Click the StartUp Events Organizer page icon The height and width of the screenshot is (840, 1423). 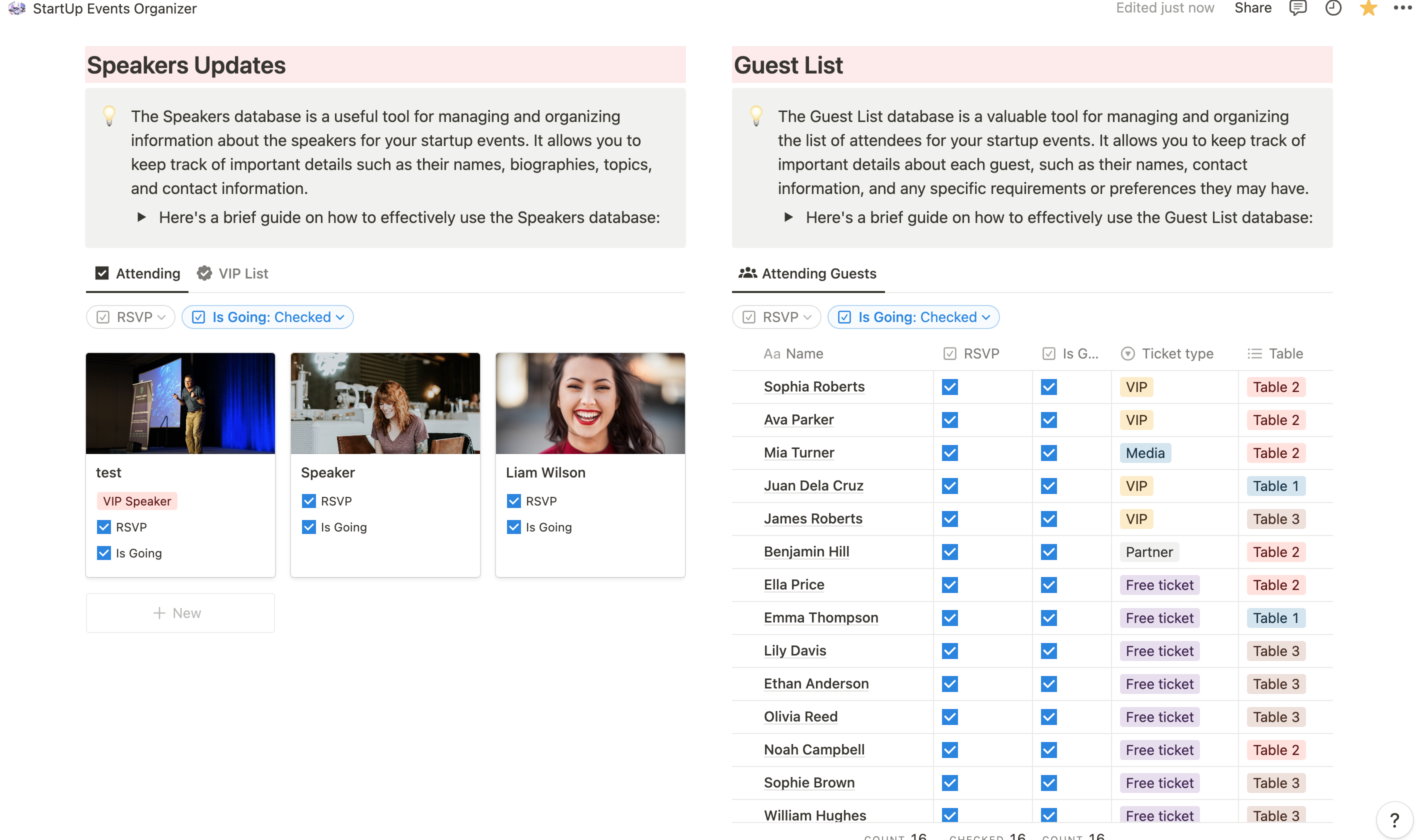[17, 8]
